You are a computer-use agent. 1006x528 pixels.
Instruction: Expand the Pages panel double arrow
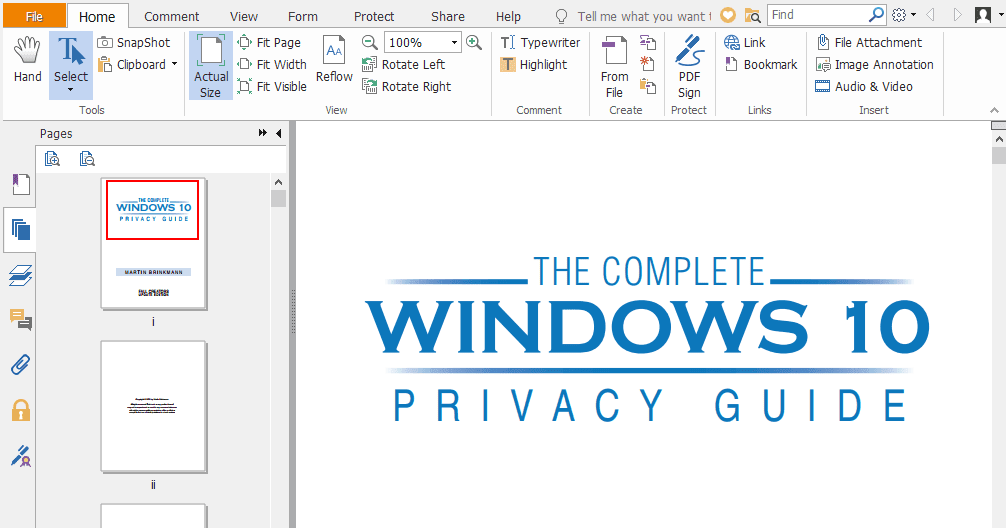(262, 133)
